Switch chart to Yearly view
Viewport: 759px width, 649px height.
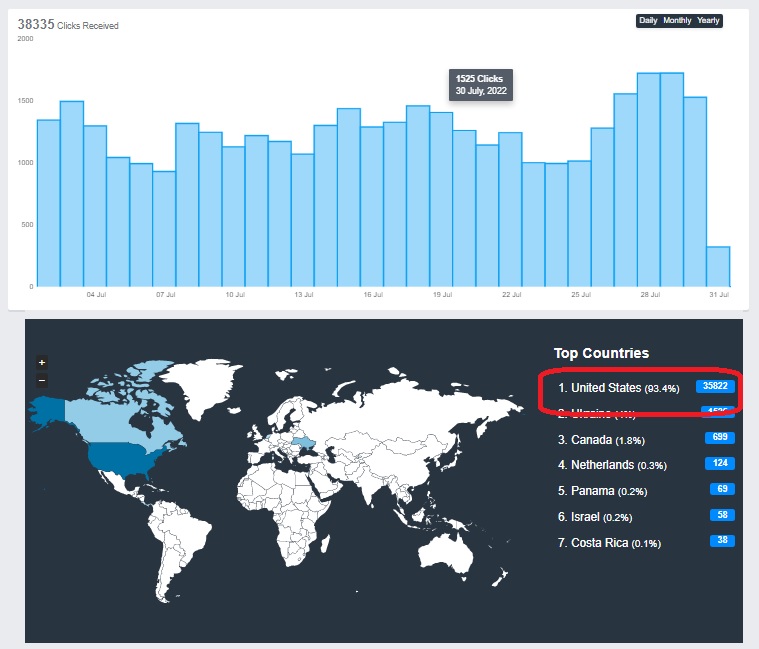click(x=708, y=21)
